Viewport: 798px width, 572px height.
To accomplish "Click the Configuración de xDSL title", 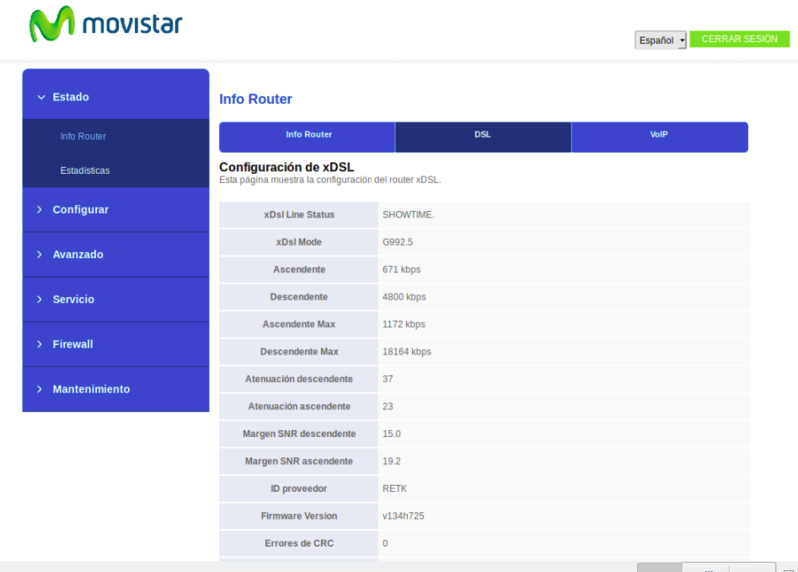I will point(286,167).
